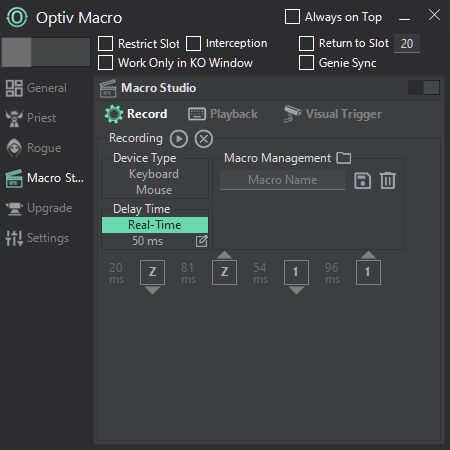Cancel recording with the X circle button
Image resolution: width=450 pixels, height=450 pixels.
click(204, 139)
